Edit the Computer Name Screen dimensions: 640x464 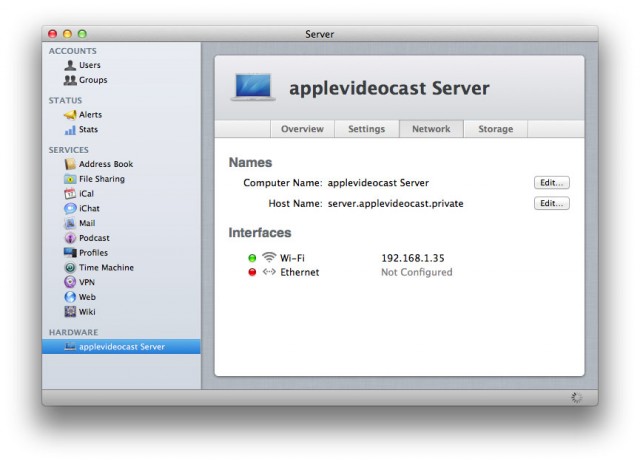pos(551,183)
